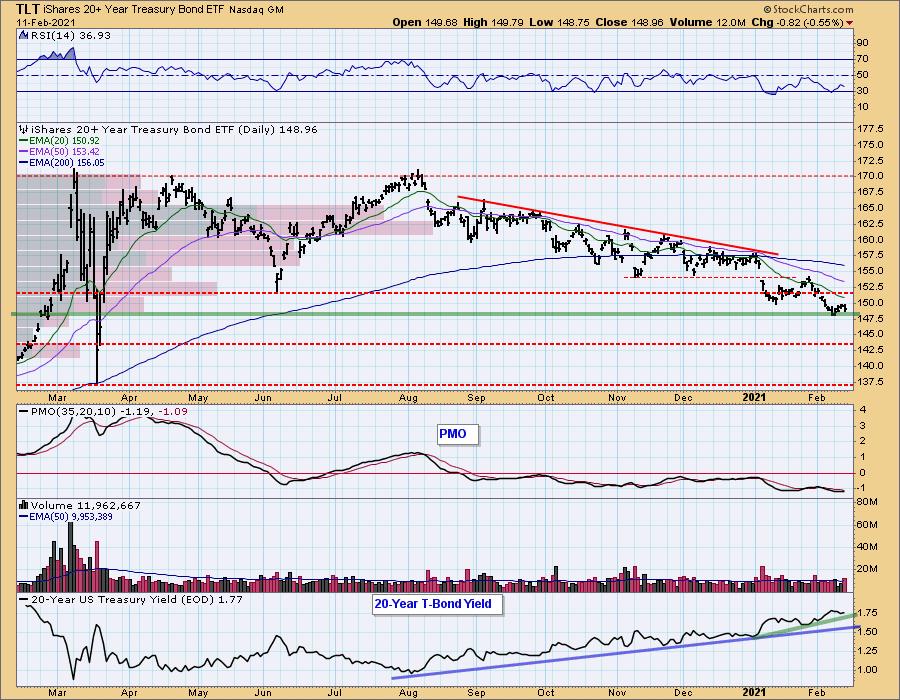Click the 155.0 price axis label
This screenshot has width=900, height=700.
pyautogui.click(x=870, y=271)
